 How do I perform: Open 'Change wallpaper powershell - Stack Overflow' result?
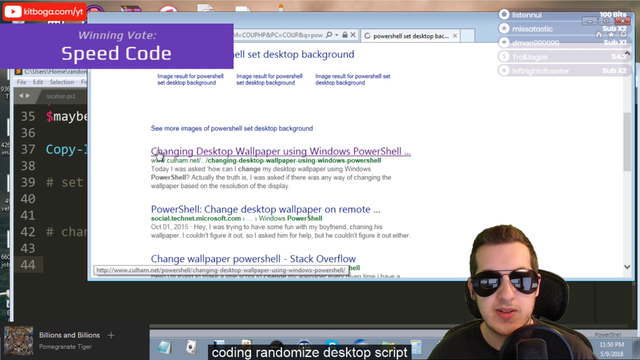pos(253,259)
